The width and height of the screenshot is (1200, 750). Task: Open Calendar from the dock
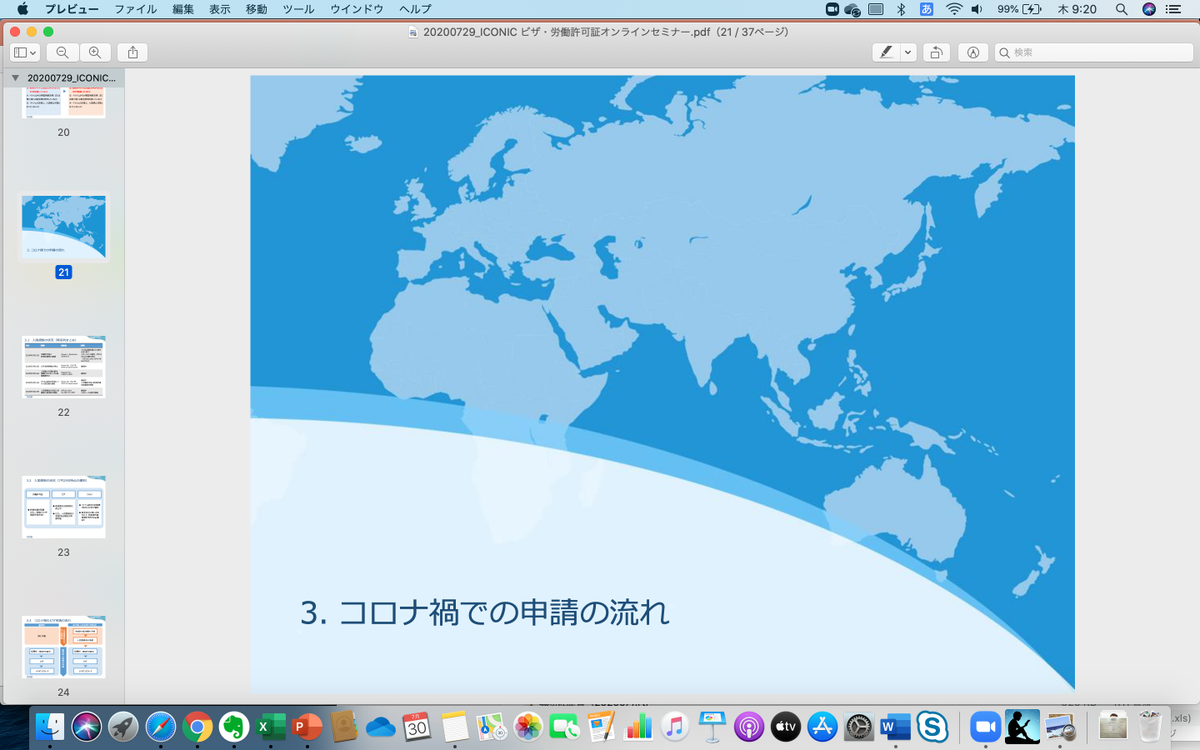[x=417, y=726]
